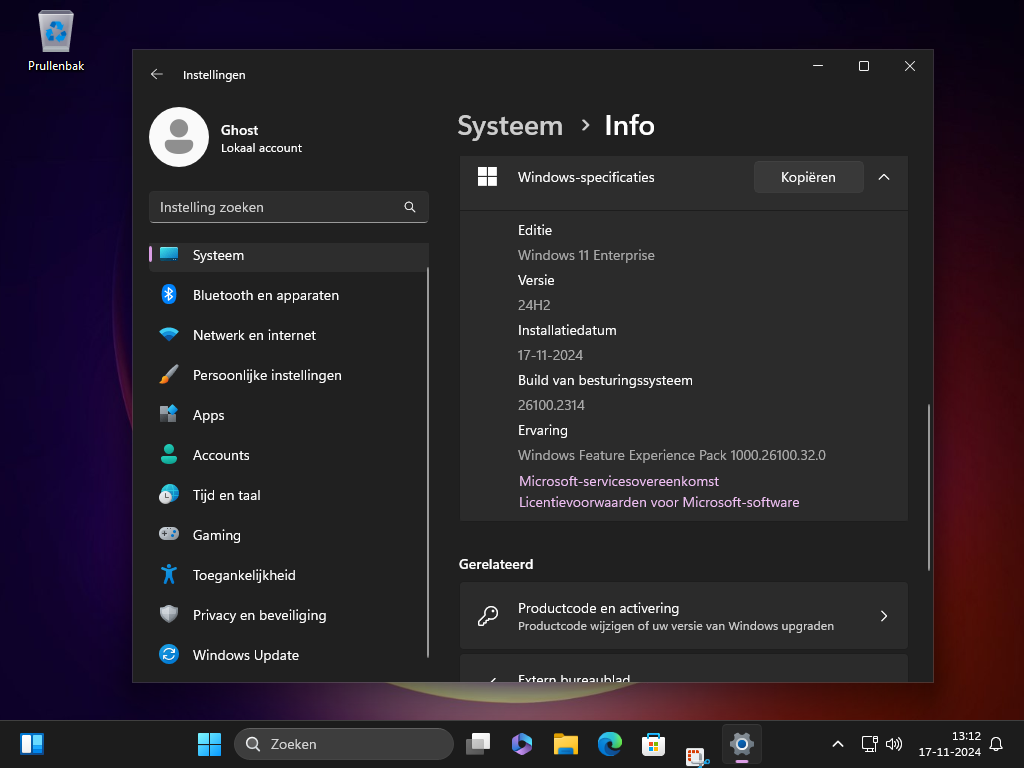Show hidden icons tray chevron
The image size is (1024, 768).
(838, 744)
